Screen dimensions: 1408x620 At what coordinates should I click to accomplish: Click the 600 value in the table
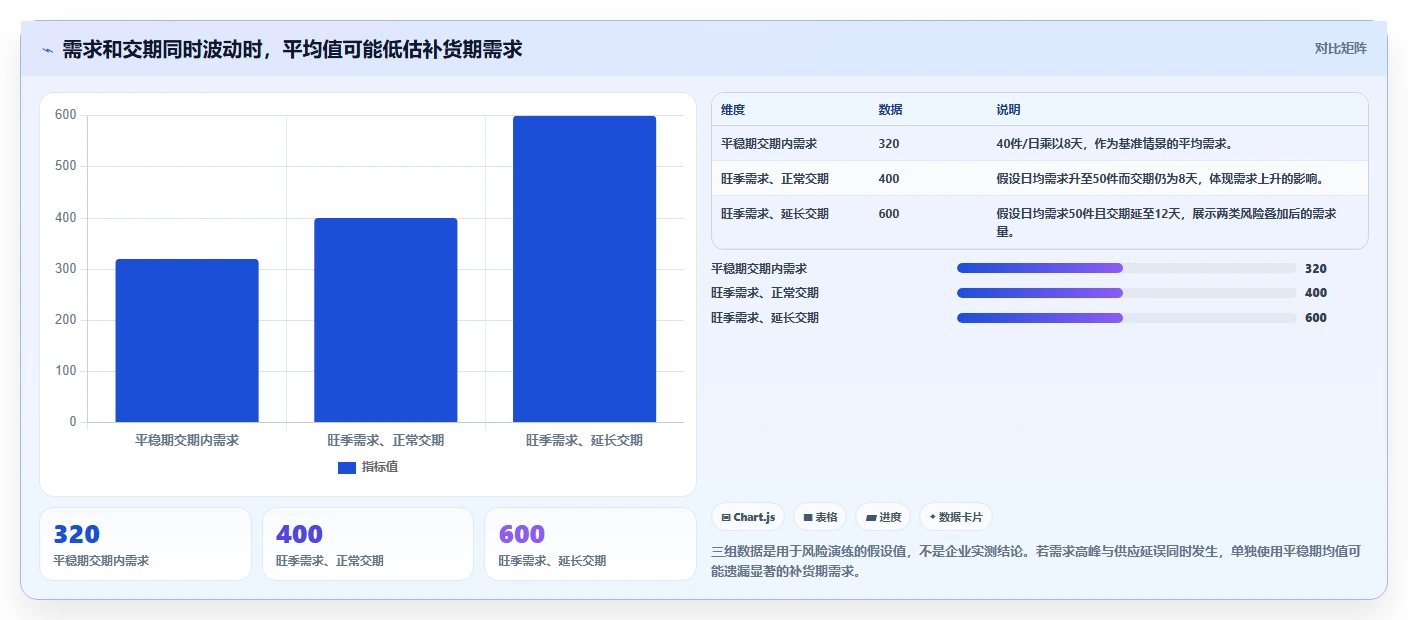pyautogui.click(x=888, y=214)
